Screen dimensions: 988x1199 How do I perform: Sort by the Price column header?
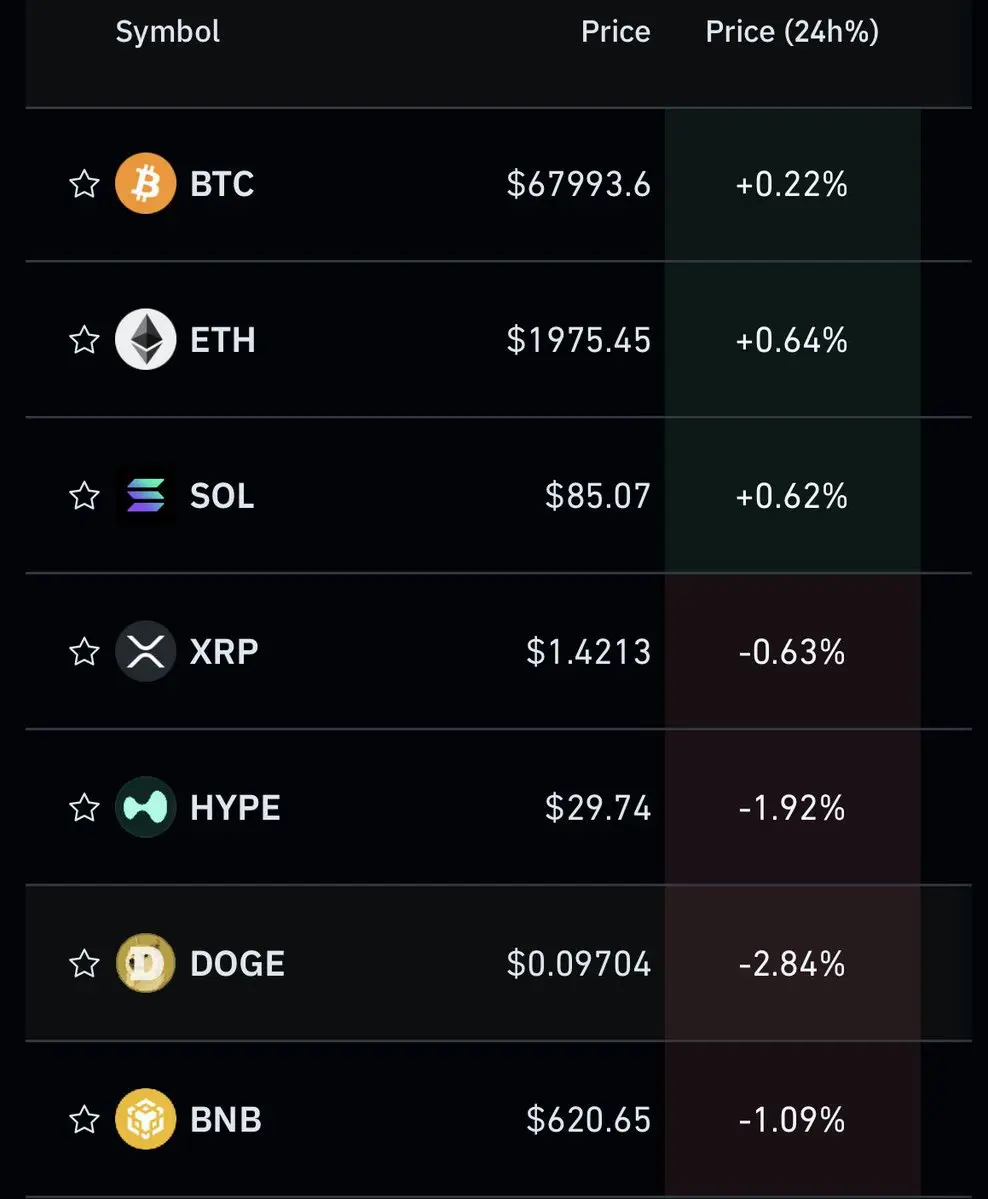[616, 32]
